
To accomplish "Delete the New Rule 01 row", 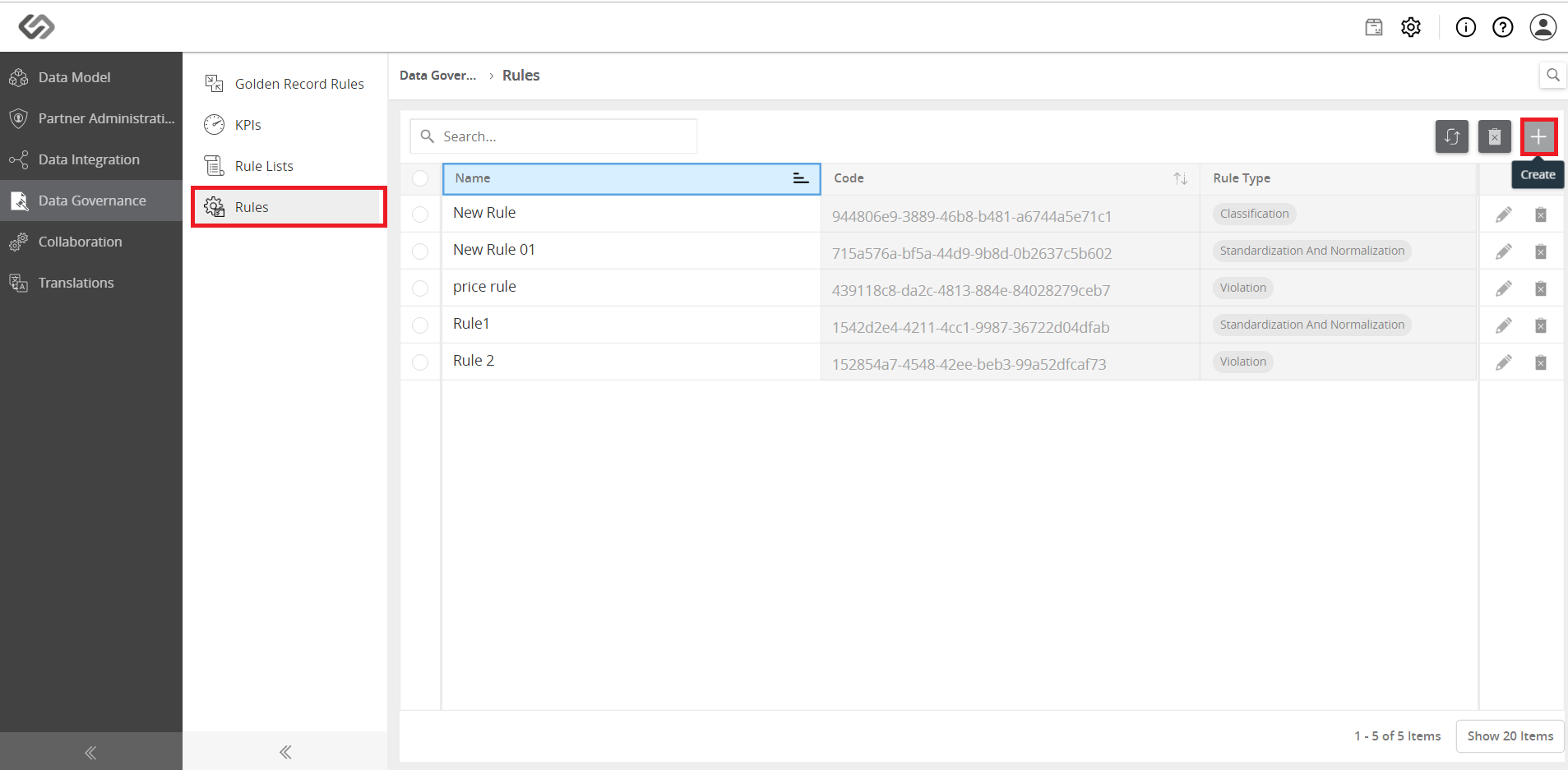I will click(x=1541, y=251).
